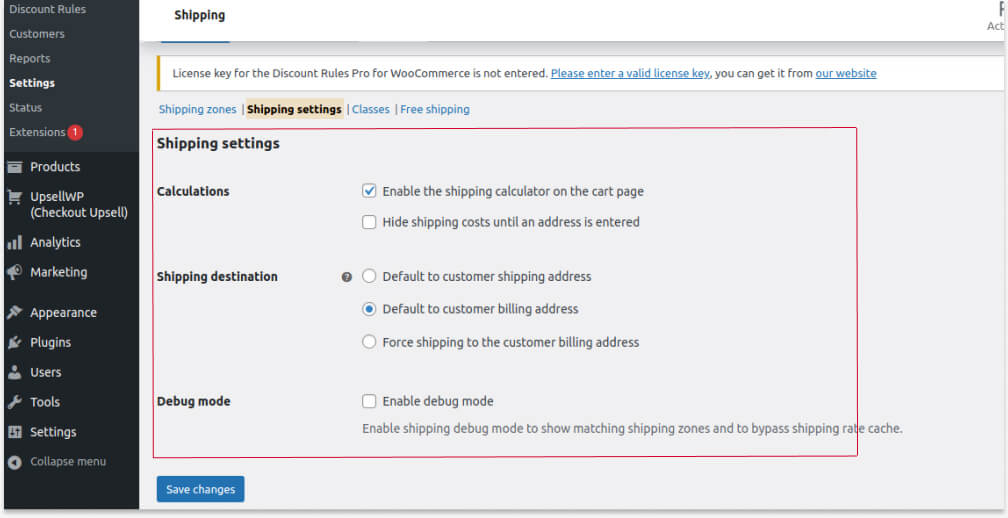Click the Plugins plug icon
Image resolution: width=1008 pixels, height=518 pixels.
pos(15,343)
